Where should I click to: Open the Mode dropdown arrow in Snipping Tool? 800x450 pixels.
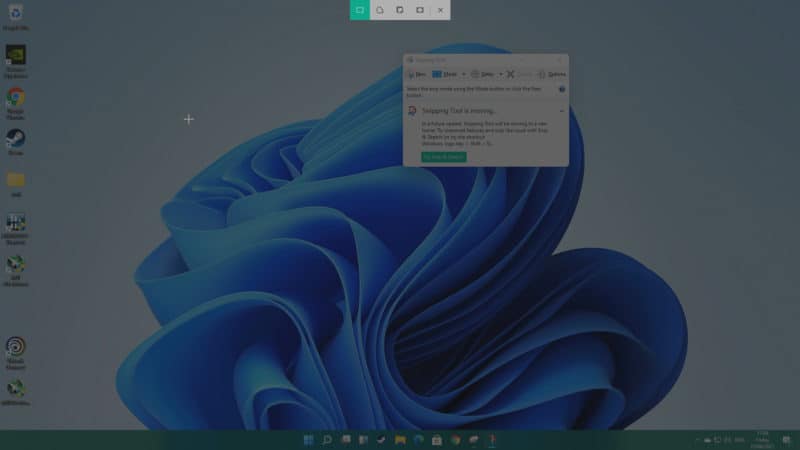(464, 74)
